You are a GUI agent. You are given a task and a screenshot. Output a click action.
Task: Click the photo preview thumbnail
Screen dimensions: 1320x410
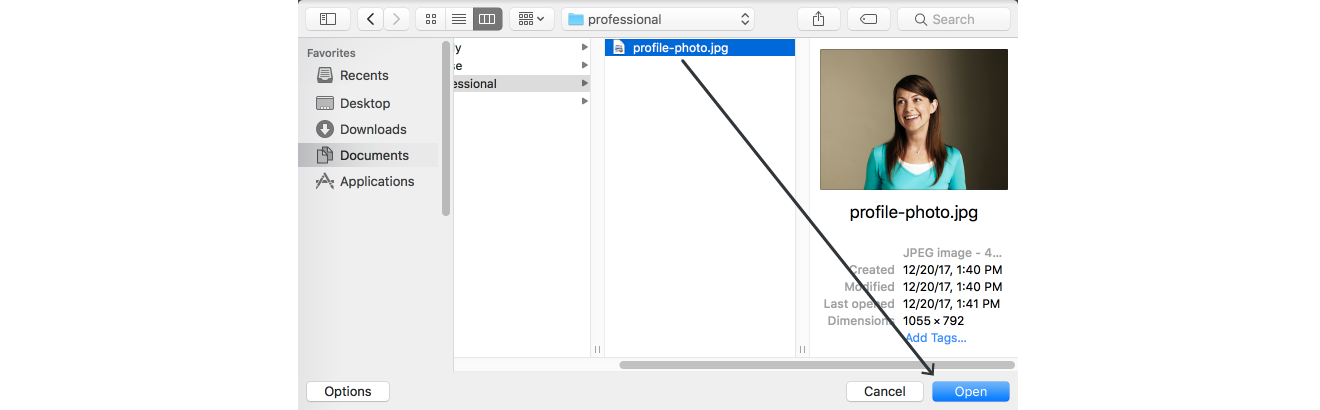pos(914,119)
